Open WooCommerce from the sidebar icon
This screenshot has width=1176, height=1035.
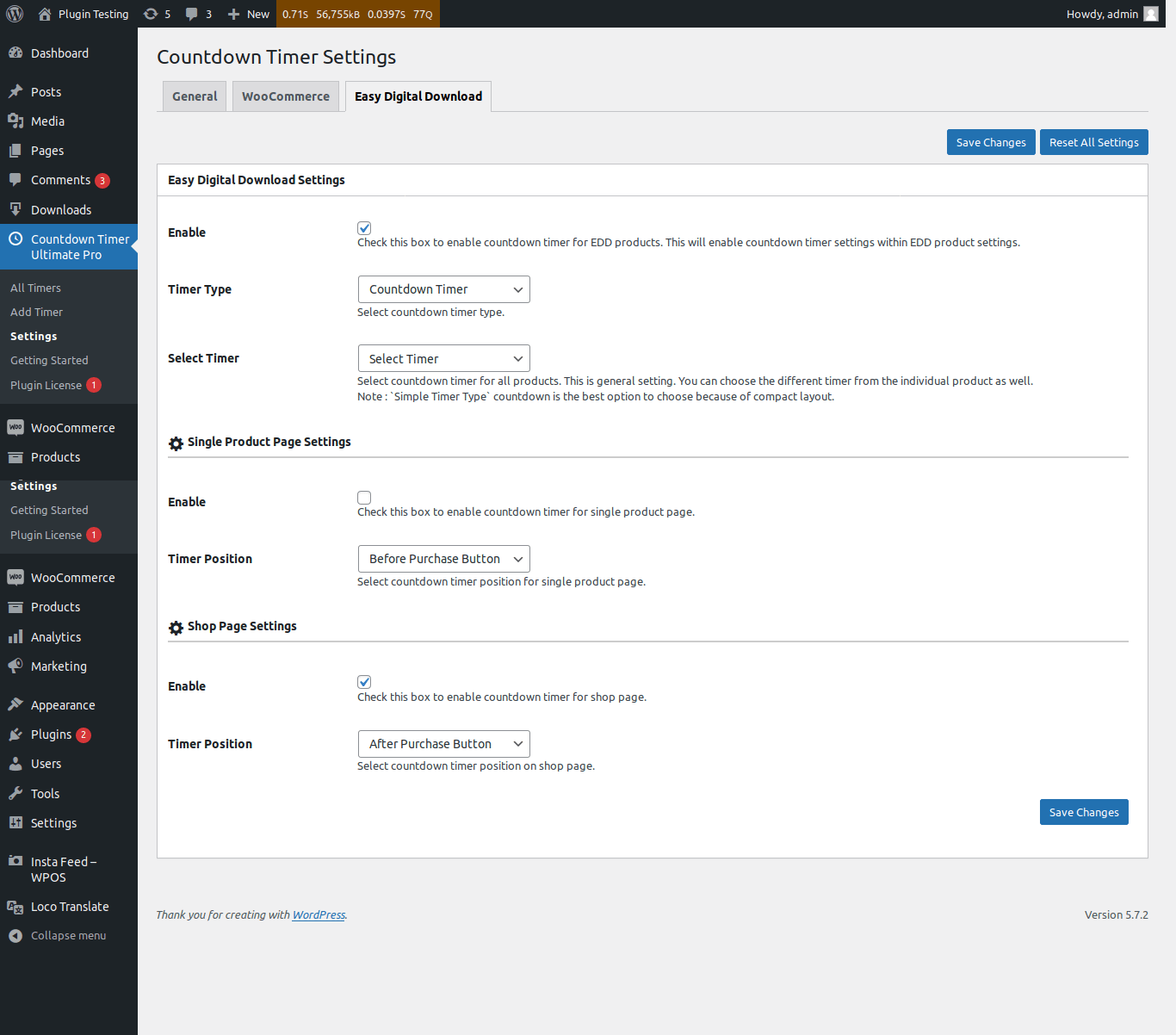click(15, 427)
